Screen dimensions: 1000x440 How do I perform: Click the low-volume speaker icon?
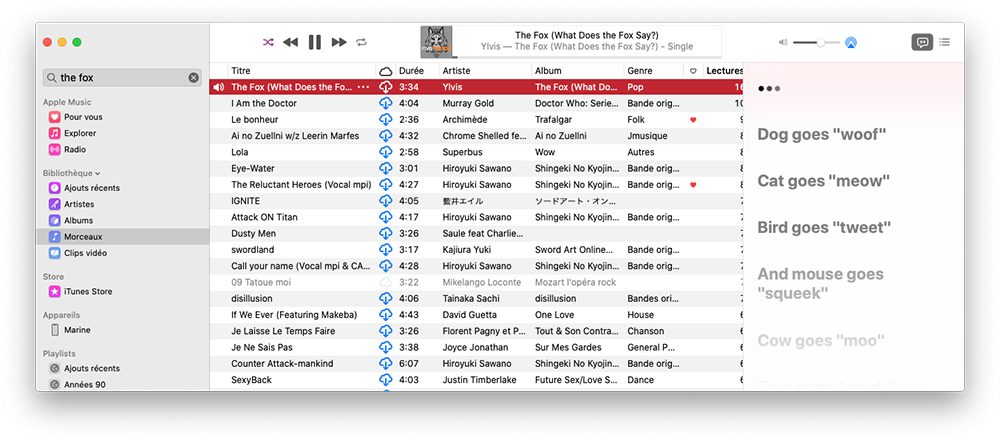tap(783, 43)
